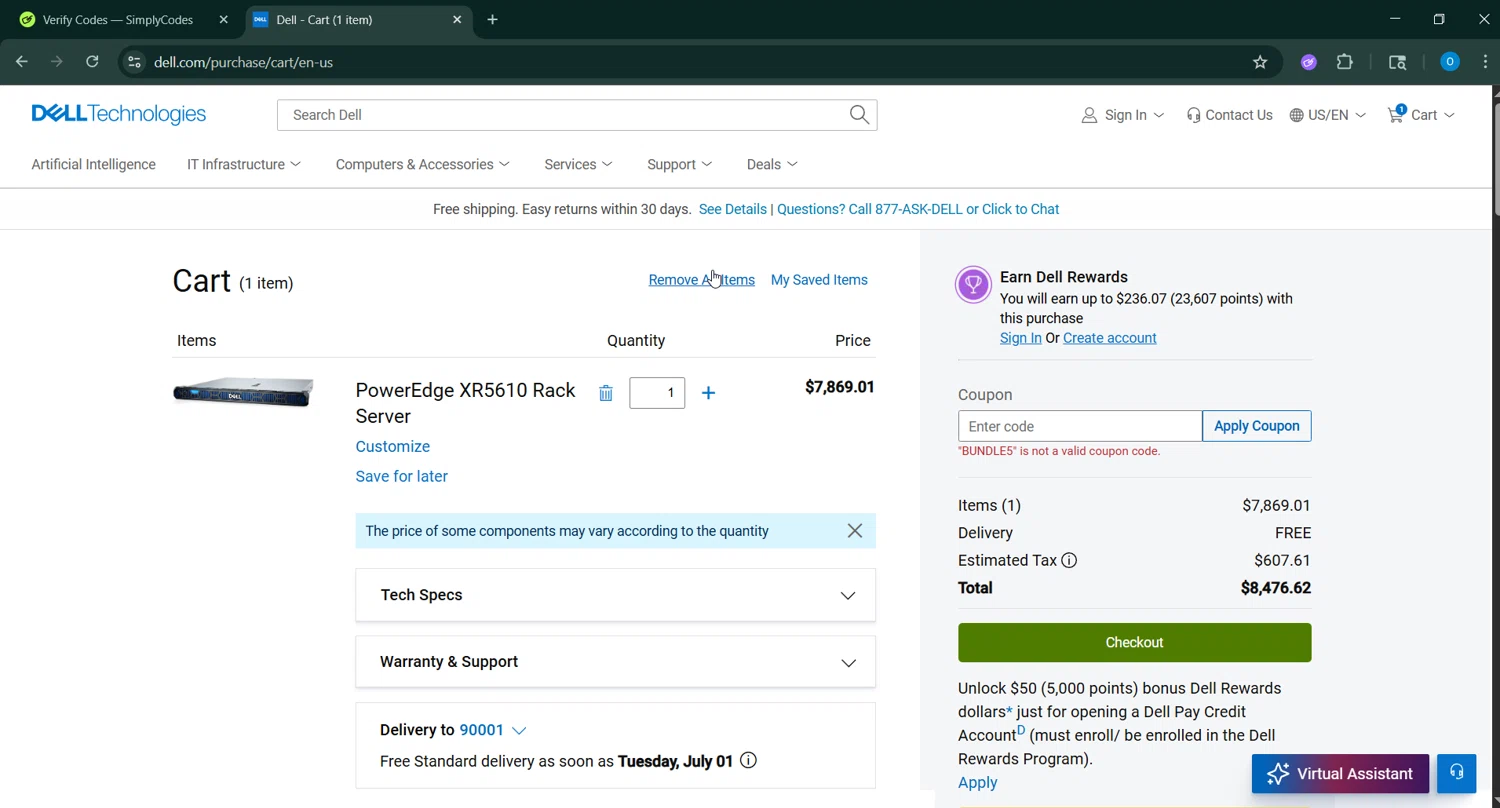The height and width of the screenshot is (808, 1500).
Task: Increase quantity with the plus icon
Action: point(708,393)
